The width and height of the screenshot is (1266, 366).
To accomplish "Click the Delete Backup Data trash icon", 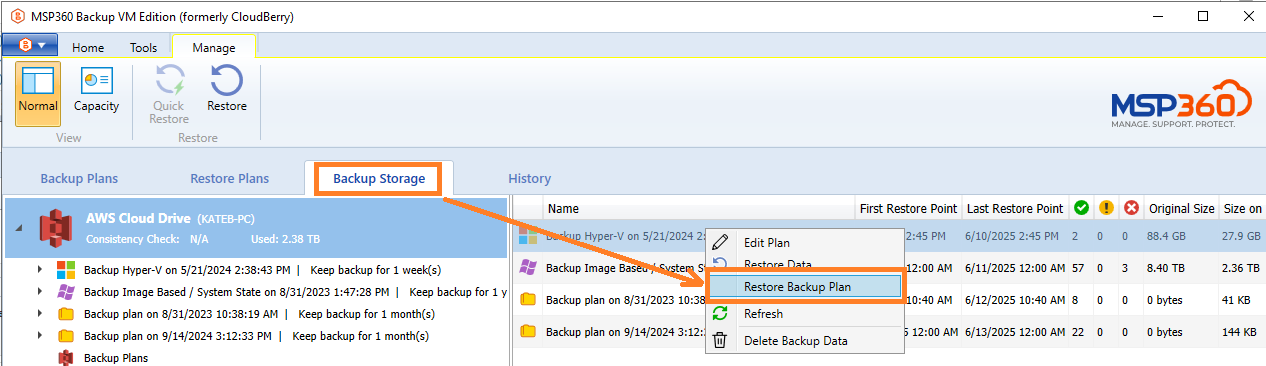I will (719, 340).
